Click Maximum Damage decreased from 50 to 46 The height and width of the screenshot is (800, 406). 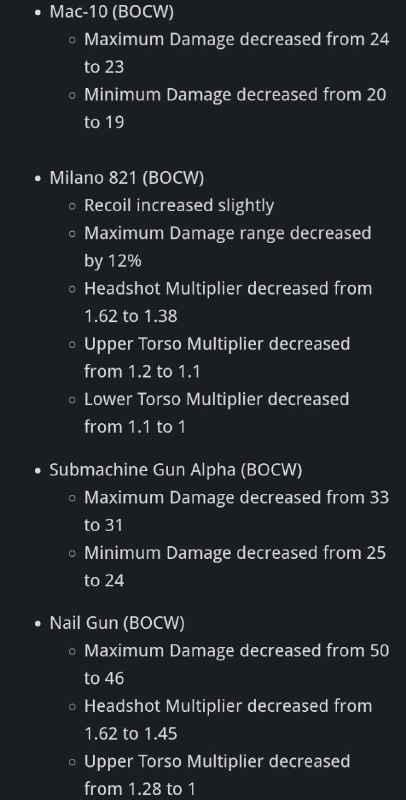237,664
